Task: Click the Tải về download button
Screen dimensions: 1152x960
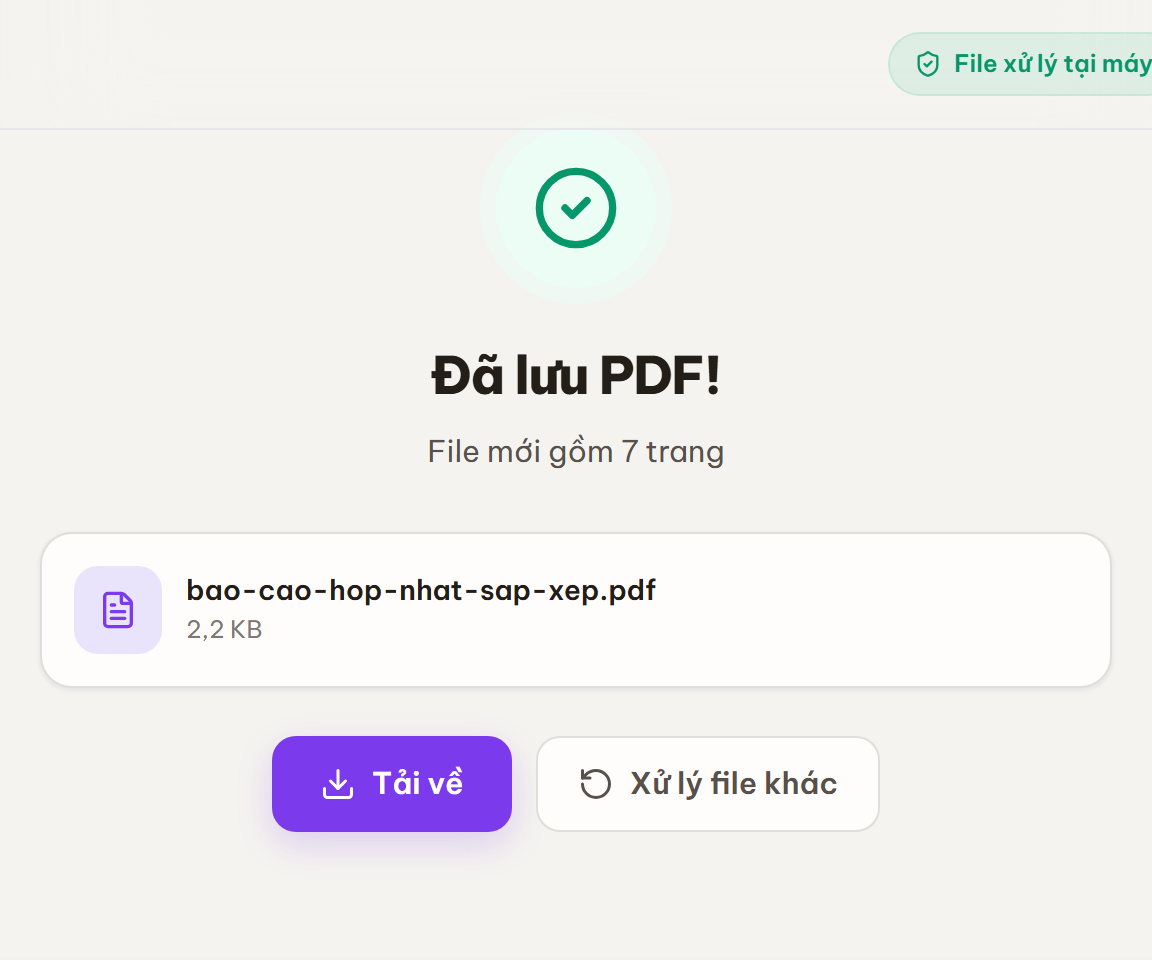Action: (392, 784)
